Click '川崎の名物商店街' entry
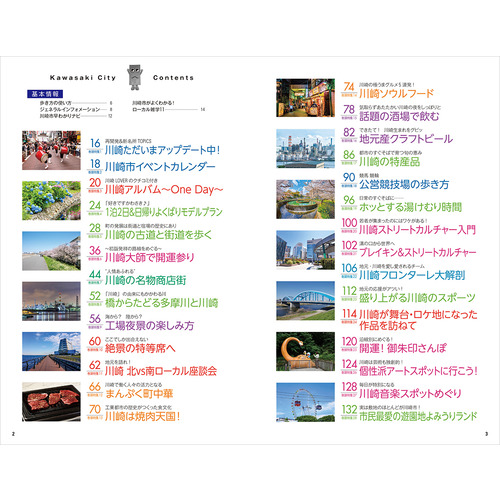 point(146,280)
